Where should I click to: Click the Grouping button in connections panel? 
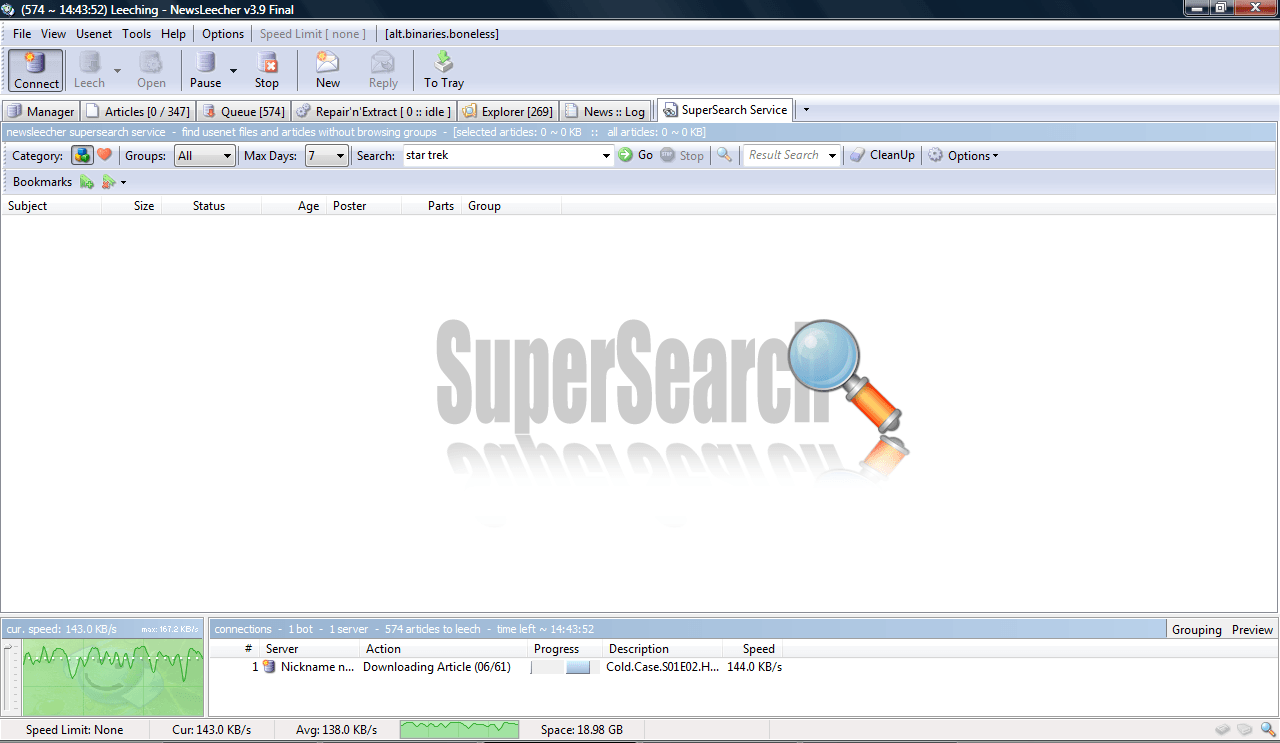point(1197,629)
